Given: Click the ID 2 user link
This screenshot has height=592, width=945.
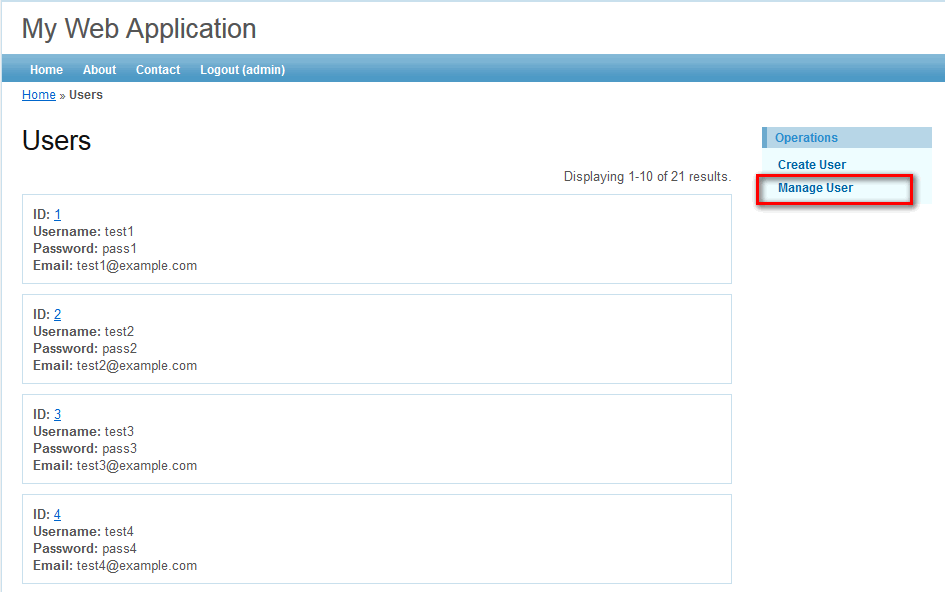Looking at the screenshot, I should click(x=57, y=315).
